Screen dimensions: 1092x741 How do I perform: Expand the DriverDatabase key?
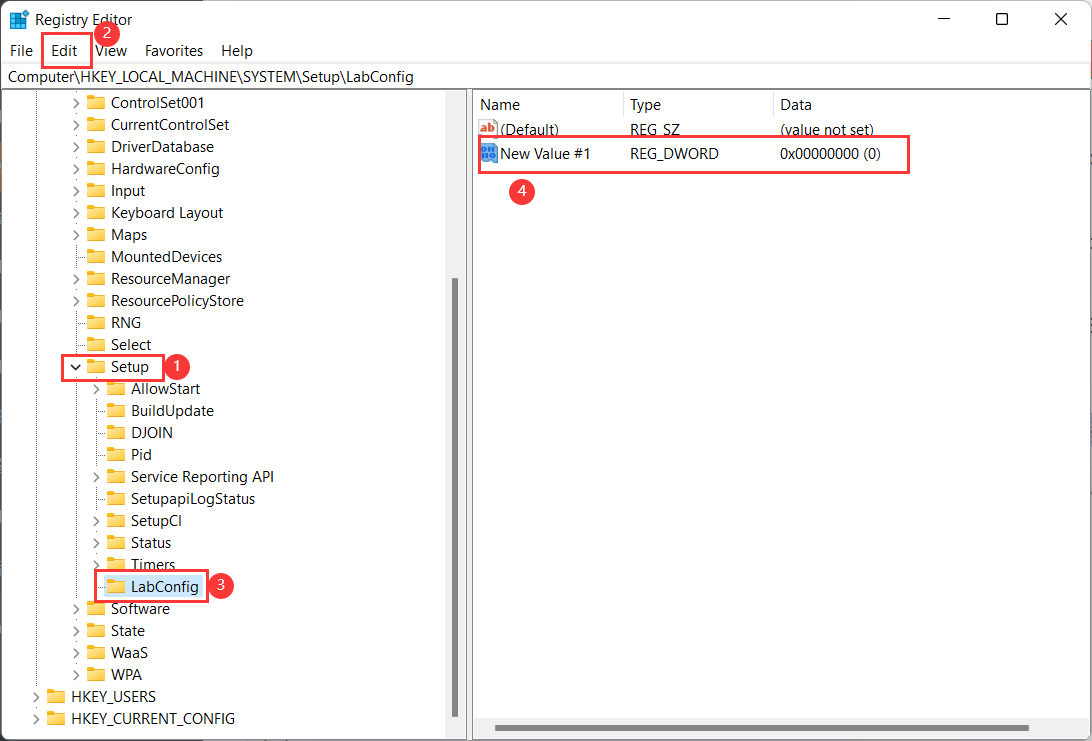point(77,147)
